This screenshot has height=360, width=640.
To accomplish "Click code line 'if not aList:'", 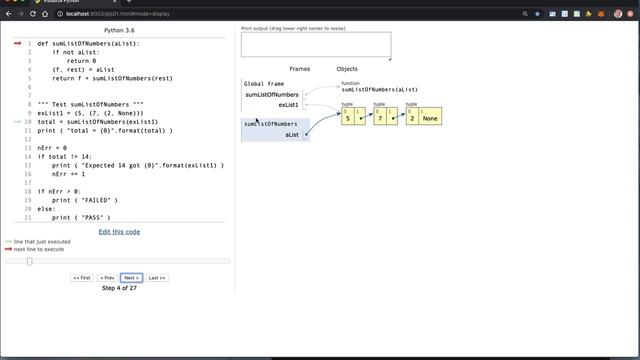I will tap(76, 52).
